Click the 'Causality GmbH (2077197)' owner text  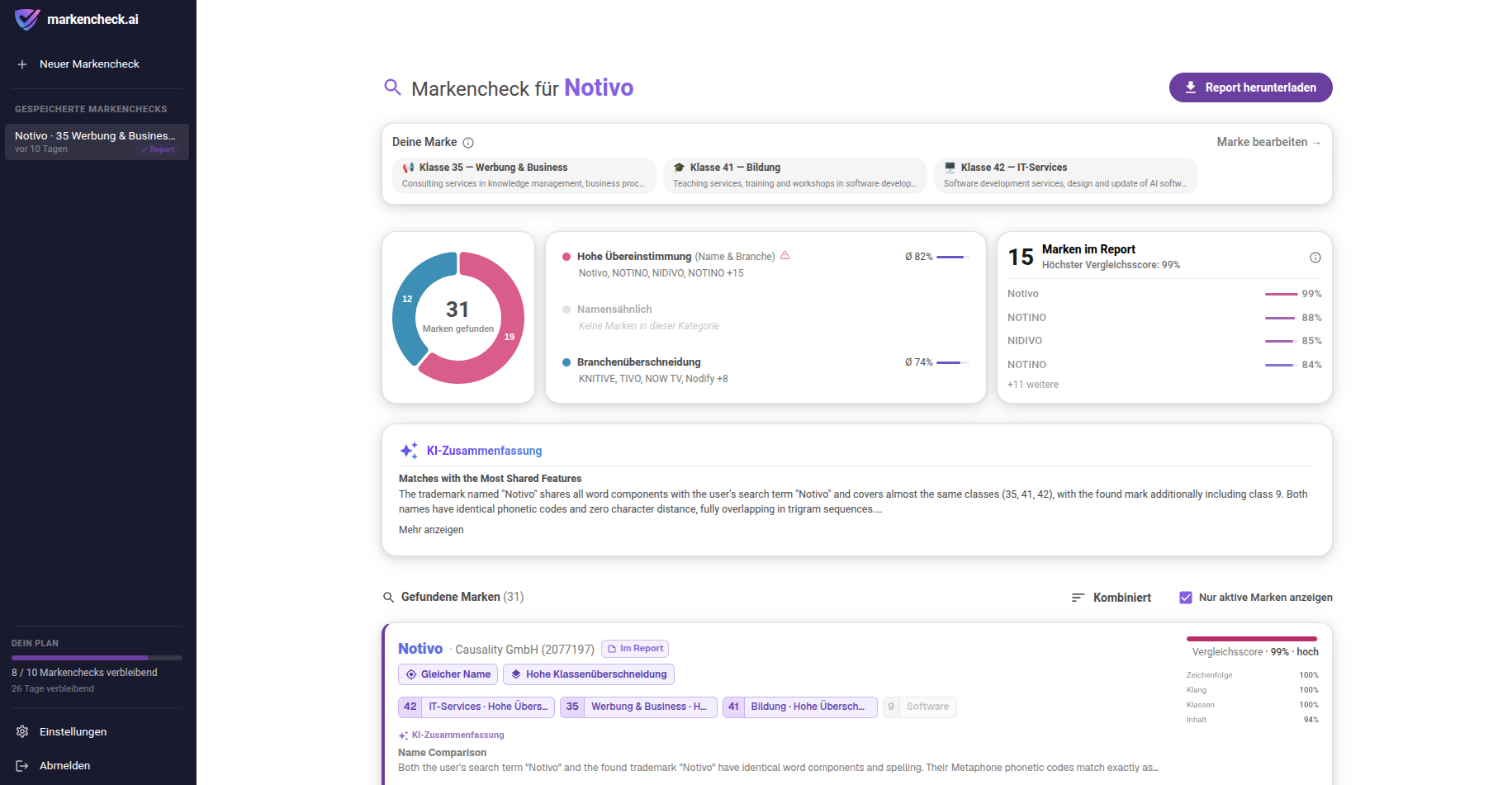(x=524, y=650)
